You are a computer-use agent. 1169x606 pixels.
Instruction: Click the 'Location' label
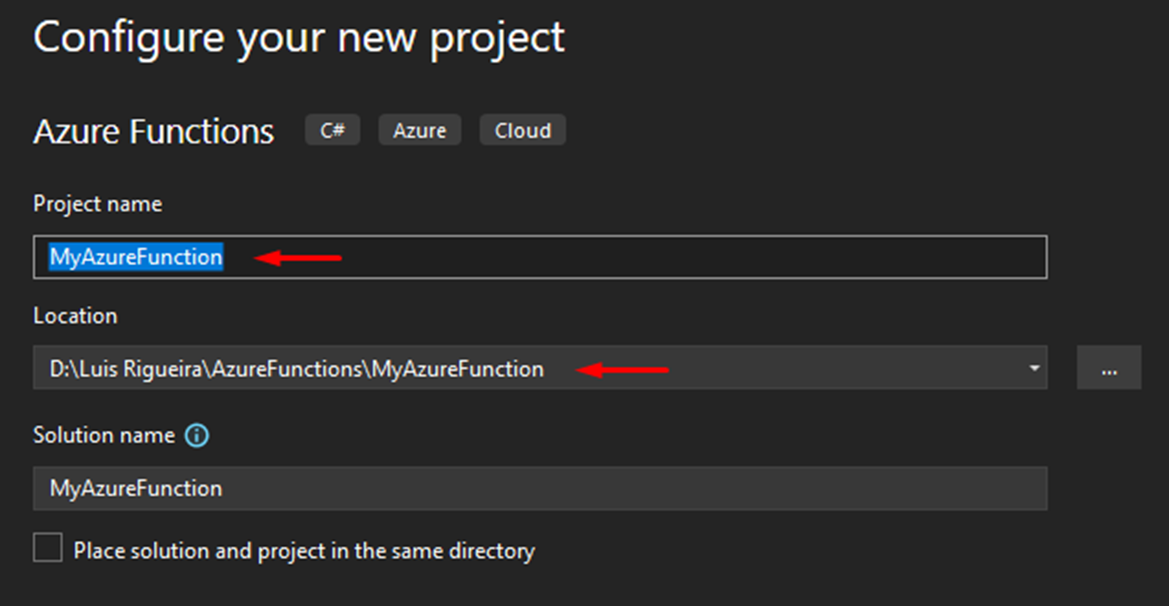point(75,316)
